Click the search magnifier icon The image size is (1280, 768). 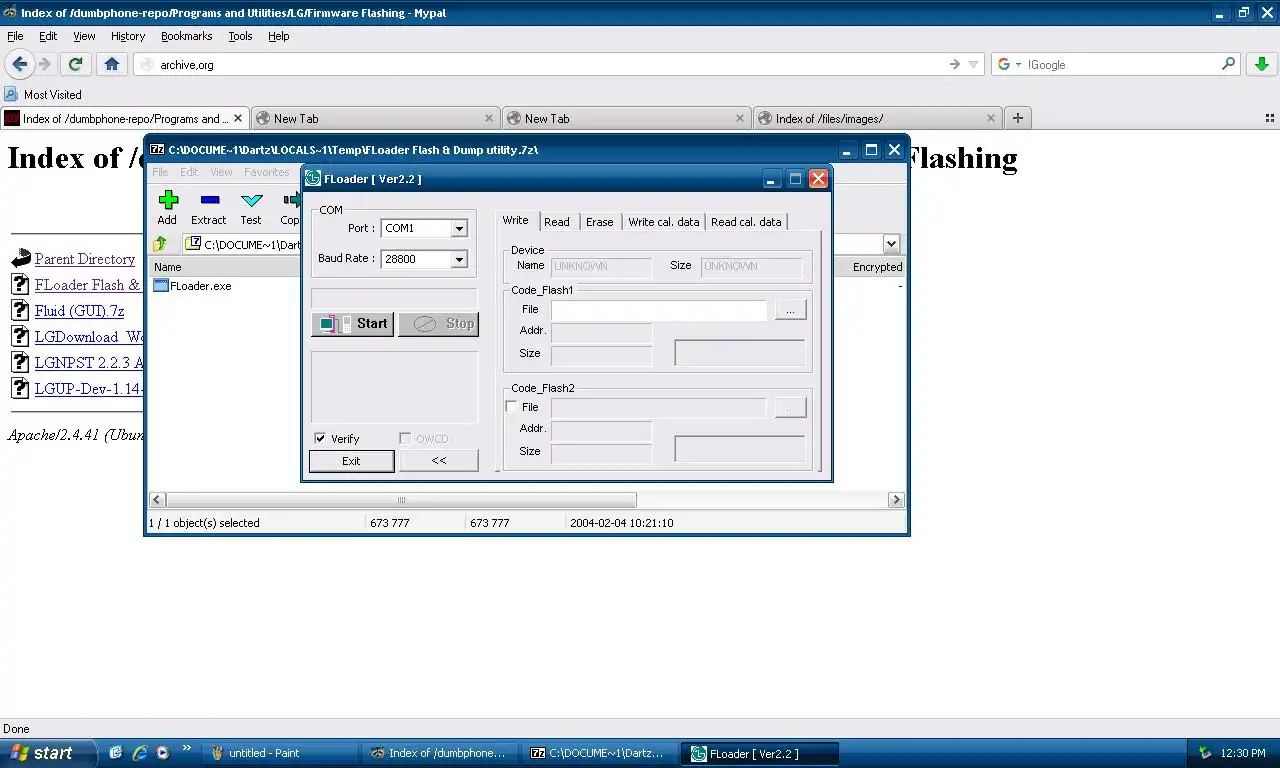click(1229, 64)
